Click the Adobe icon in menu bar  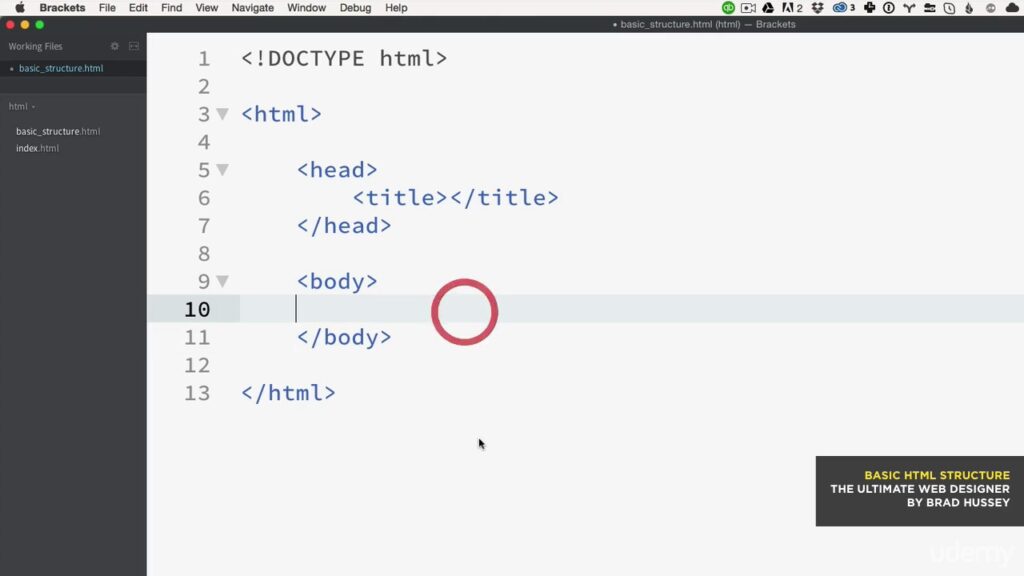click(x=788, y=8)
